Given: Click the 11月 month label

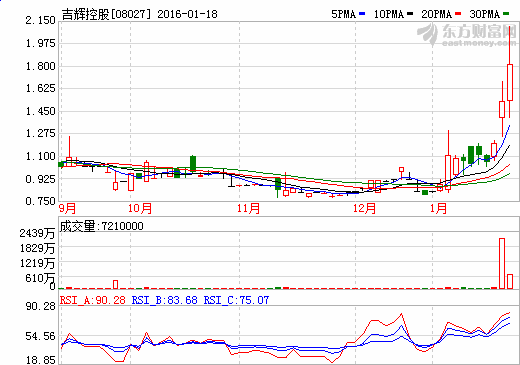Looking at the screenshot, I should (249, 209).
